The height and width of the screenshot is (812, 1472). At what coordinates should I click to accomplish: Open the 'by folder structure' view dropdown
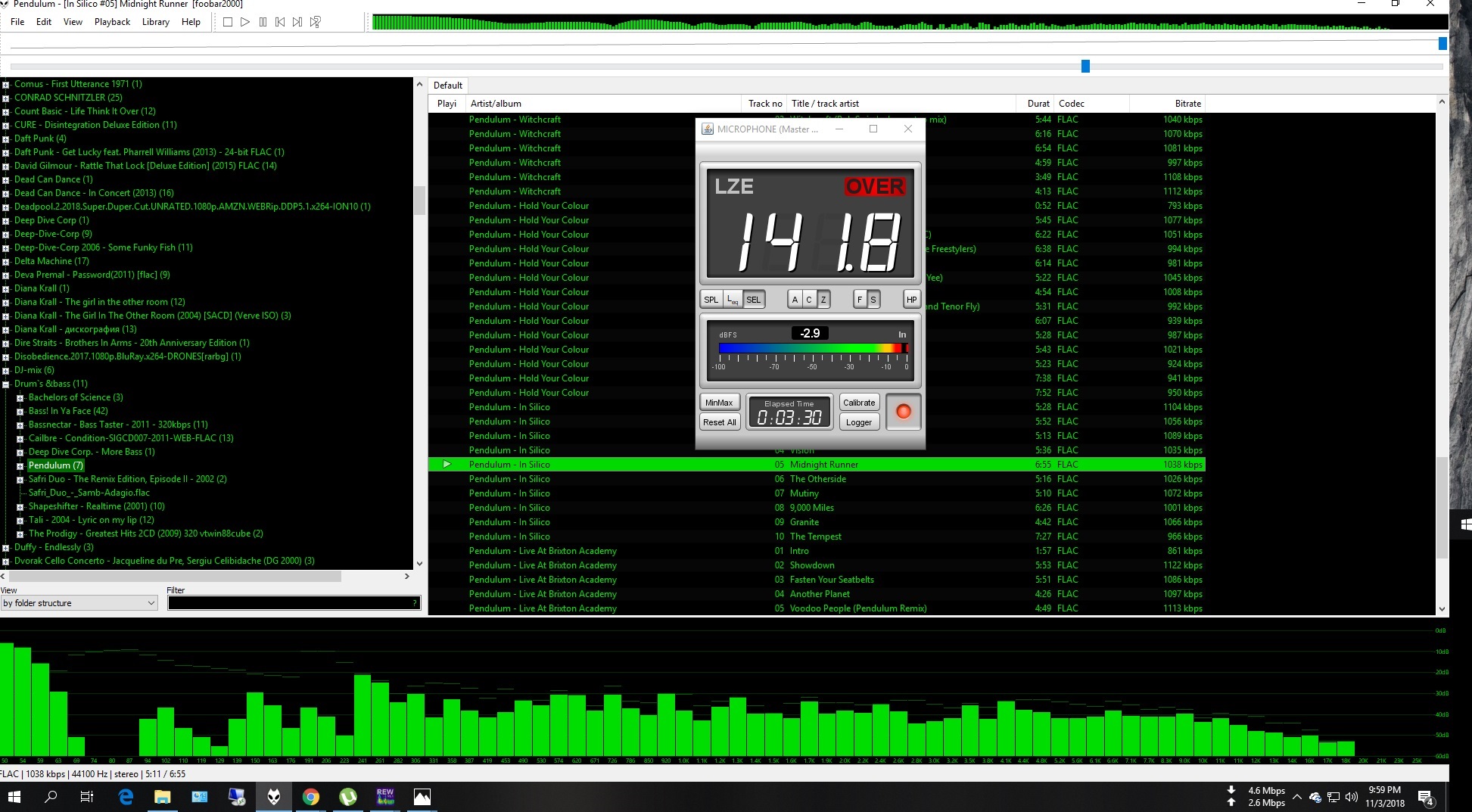click(x=79, y=603)
